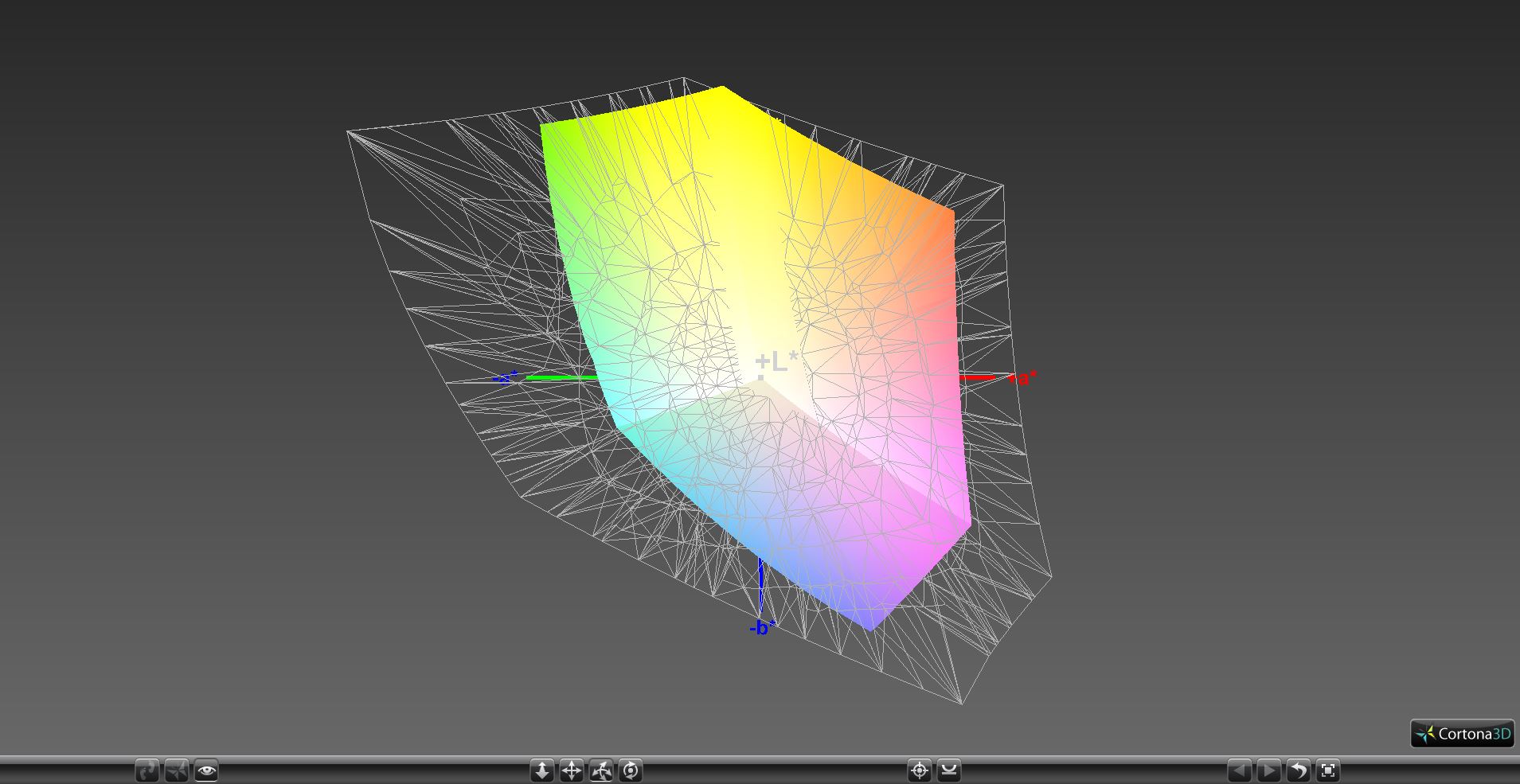The width and height of the screenshot is (1520, 784).
Task: Go to previous viewpoint arrow
Action: 1240,770
